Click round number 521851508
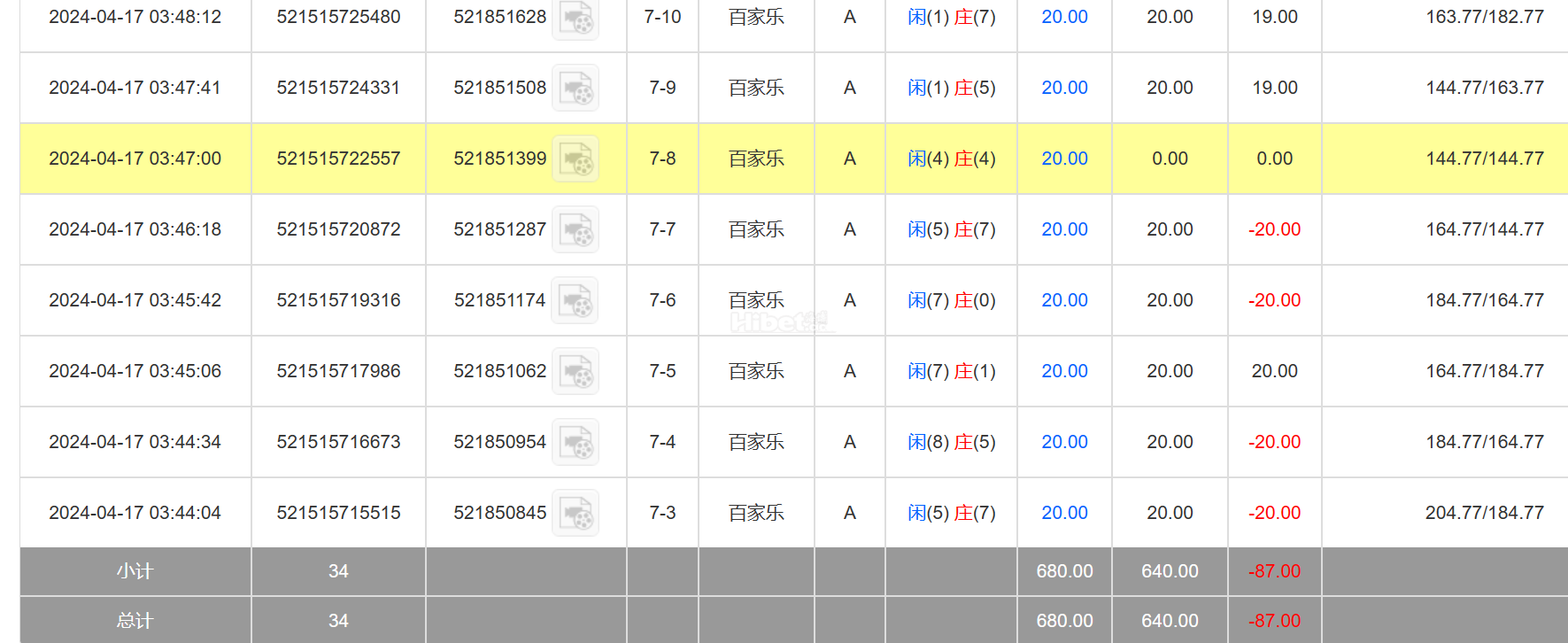1568x643 pixels. [499, 88]
